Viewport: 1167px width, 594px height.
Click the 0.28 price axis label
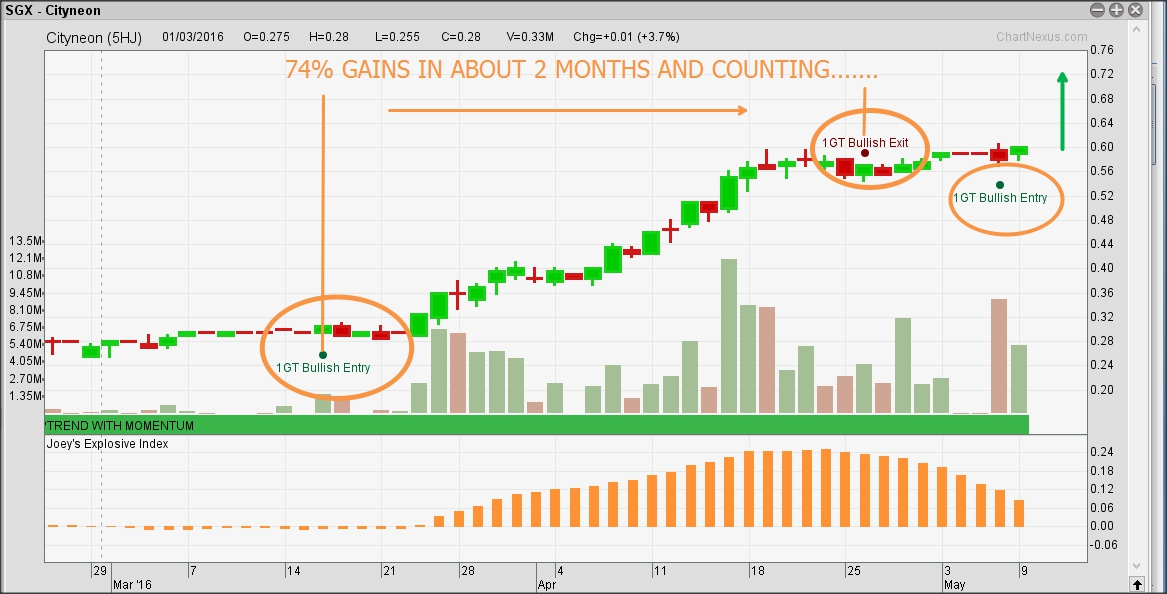point(1102,341)
